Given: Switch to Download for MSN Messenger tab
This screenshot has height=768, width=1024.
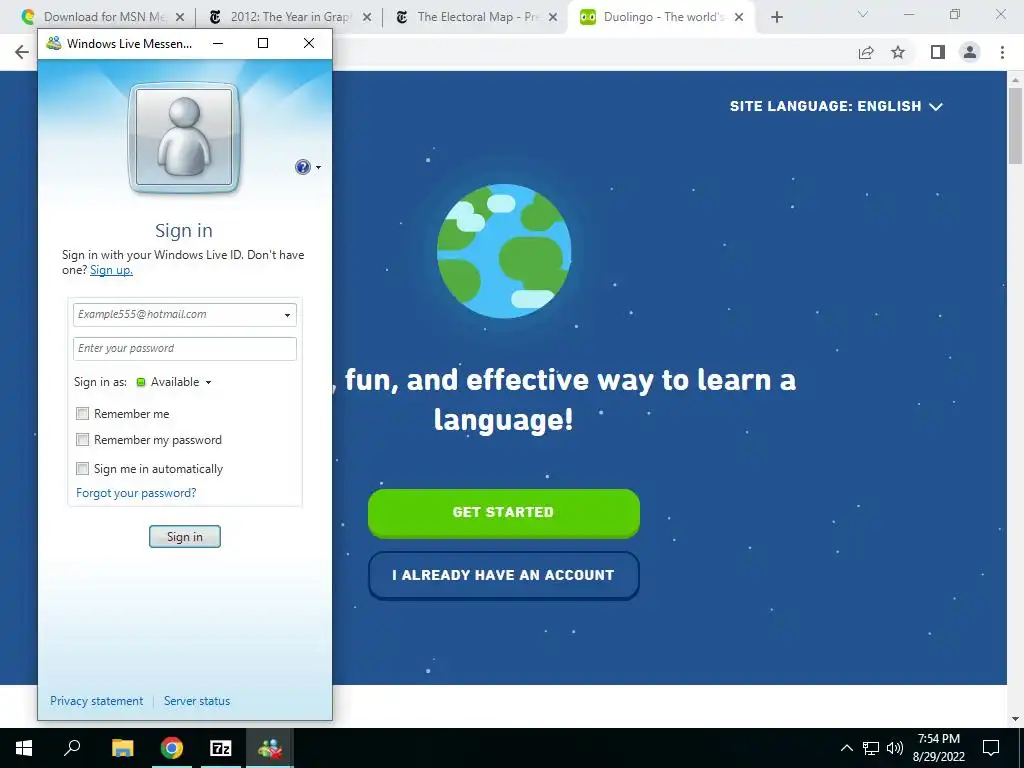Looking at the screenshot, I should (103, 17).
